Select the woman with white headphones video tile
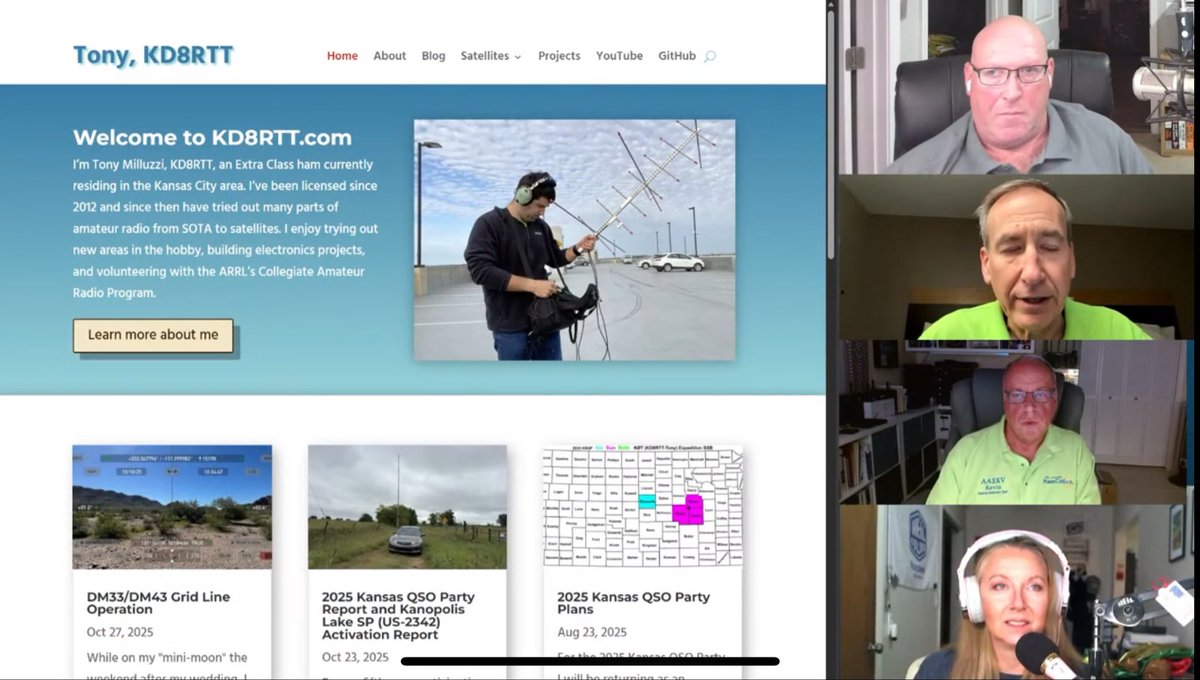 [x=1017, y=592]
